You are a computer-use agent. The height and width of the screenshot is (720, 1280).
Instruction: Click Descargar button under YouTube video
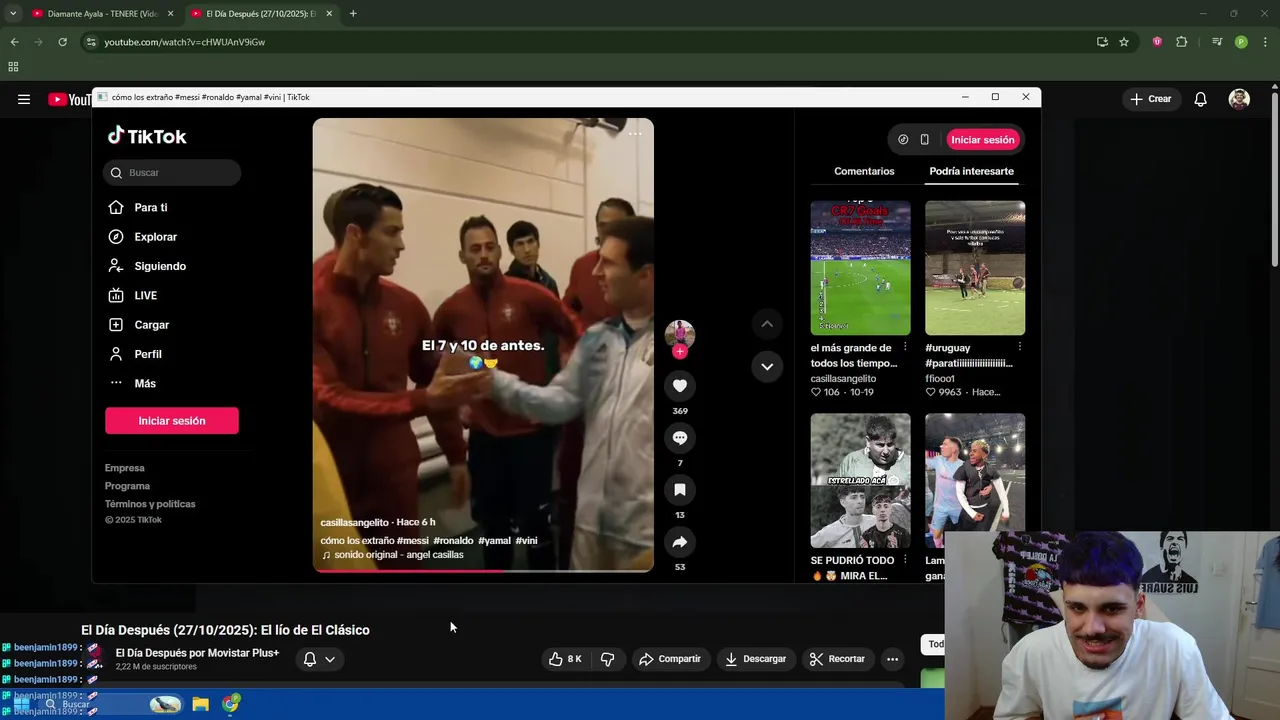(755, 659)
